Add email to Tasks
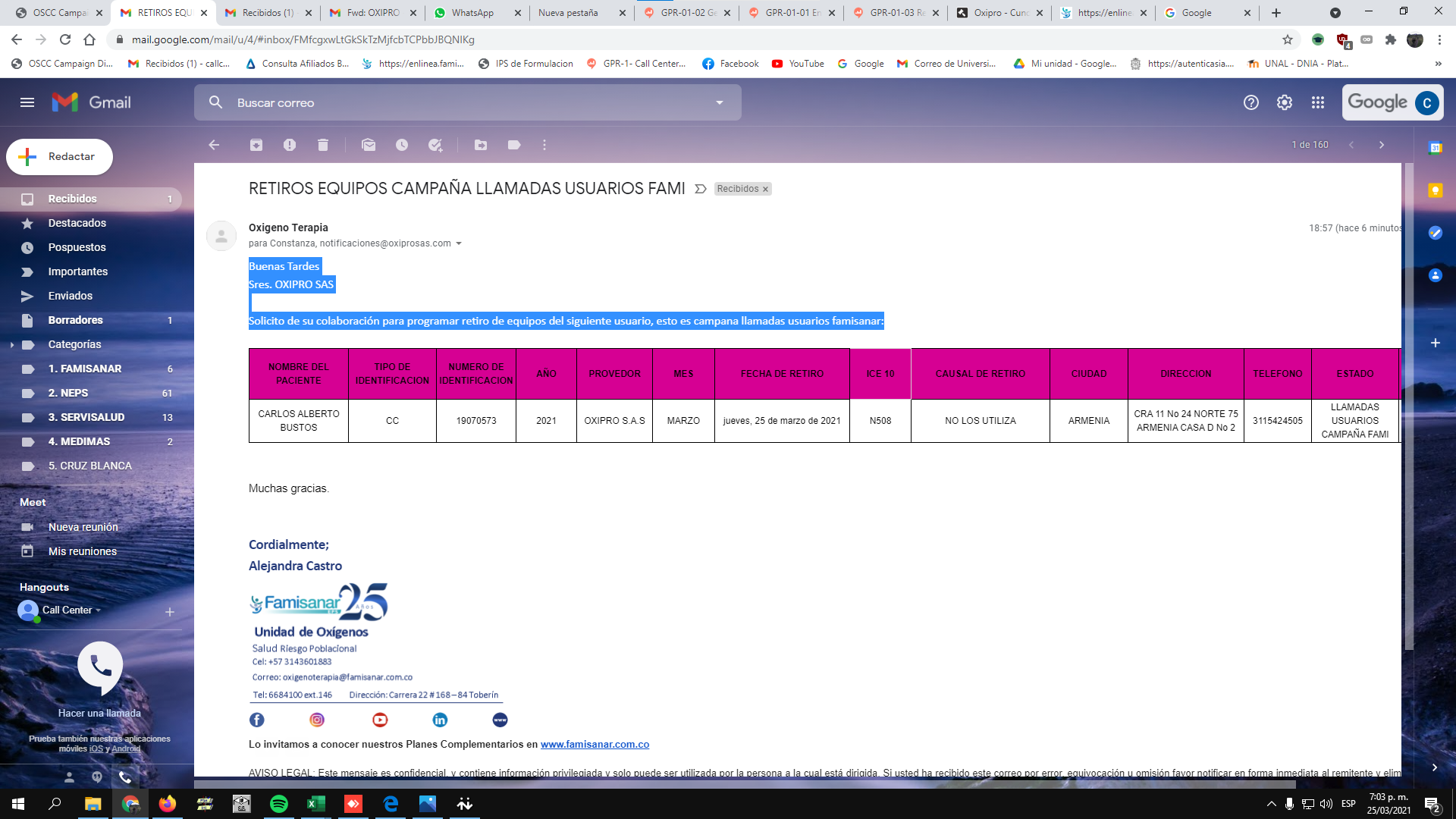1456x819 pixels. (x=435, y=145)
